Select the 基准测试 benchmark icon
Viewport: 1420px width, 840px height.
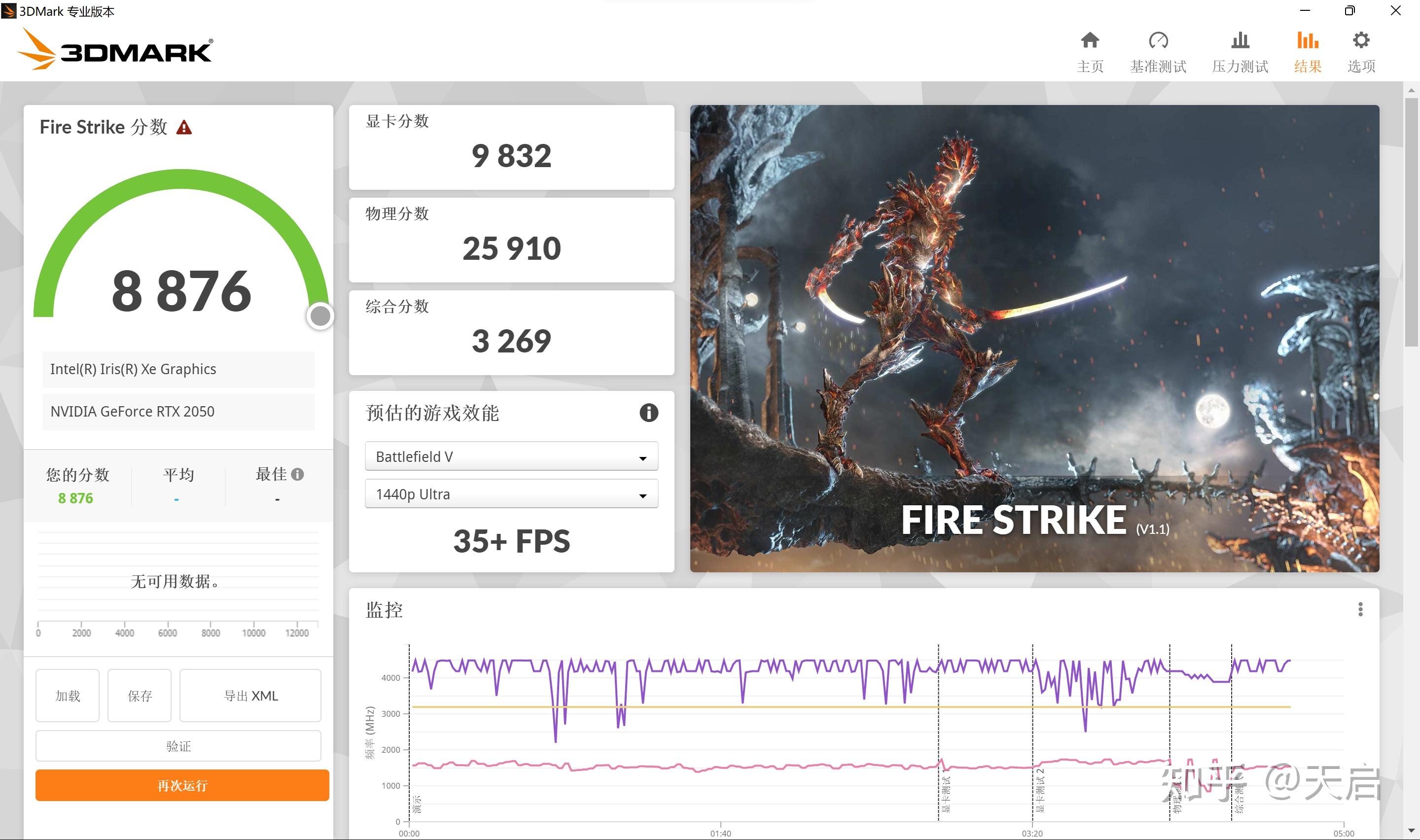(1158, 50)
